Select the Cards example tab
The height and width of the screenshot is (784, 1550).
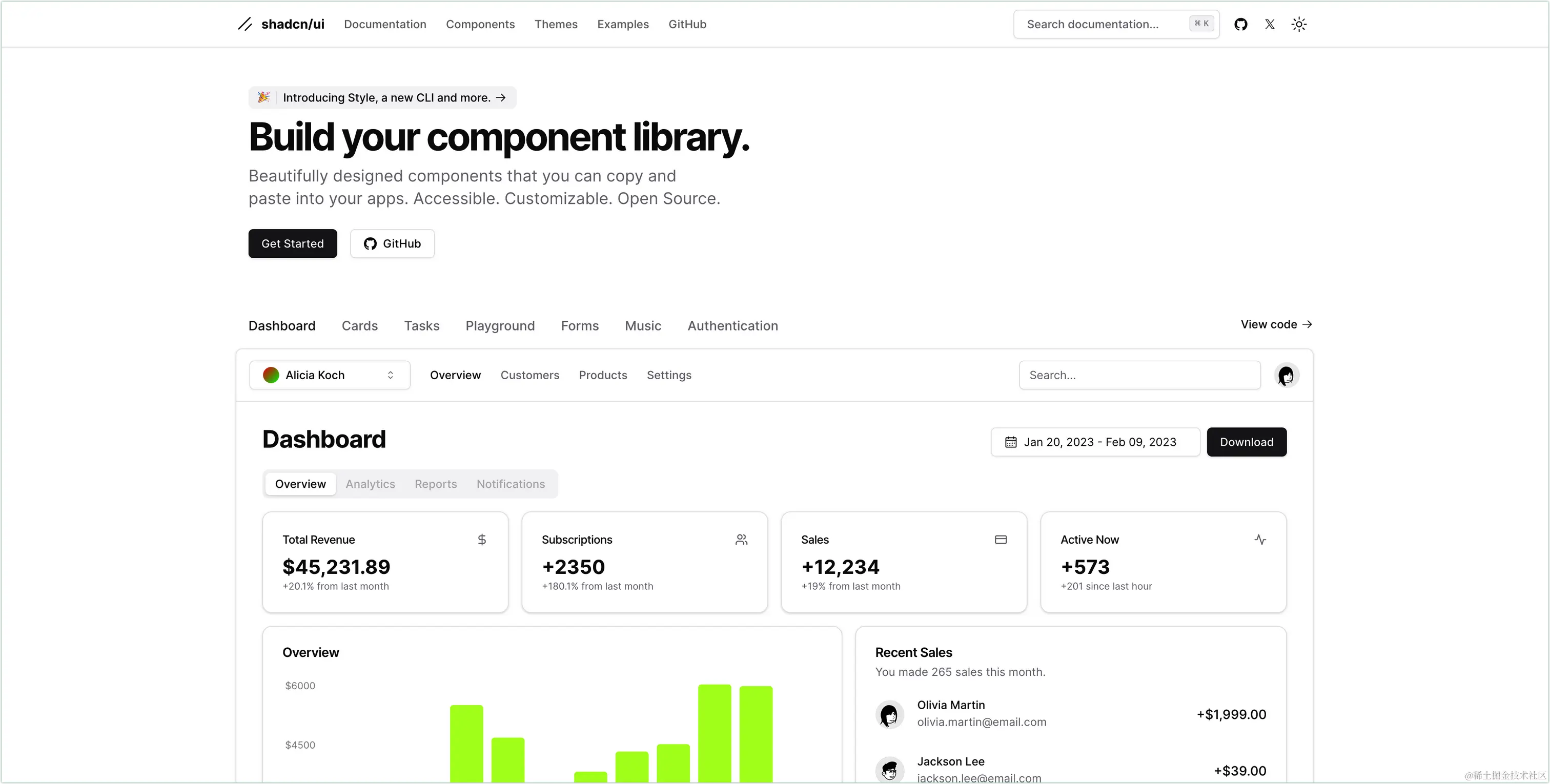[x=360, y=325]
